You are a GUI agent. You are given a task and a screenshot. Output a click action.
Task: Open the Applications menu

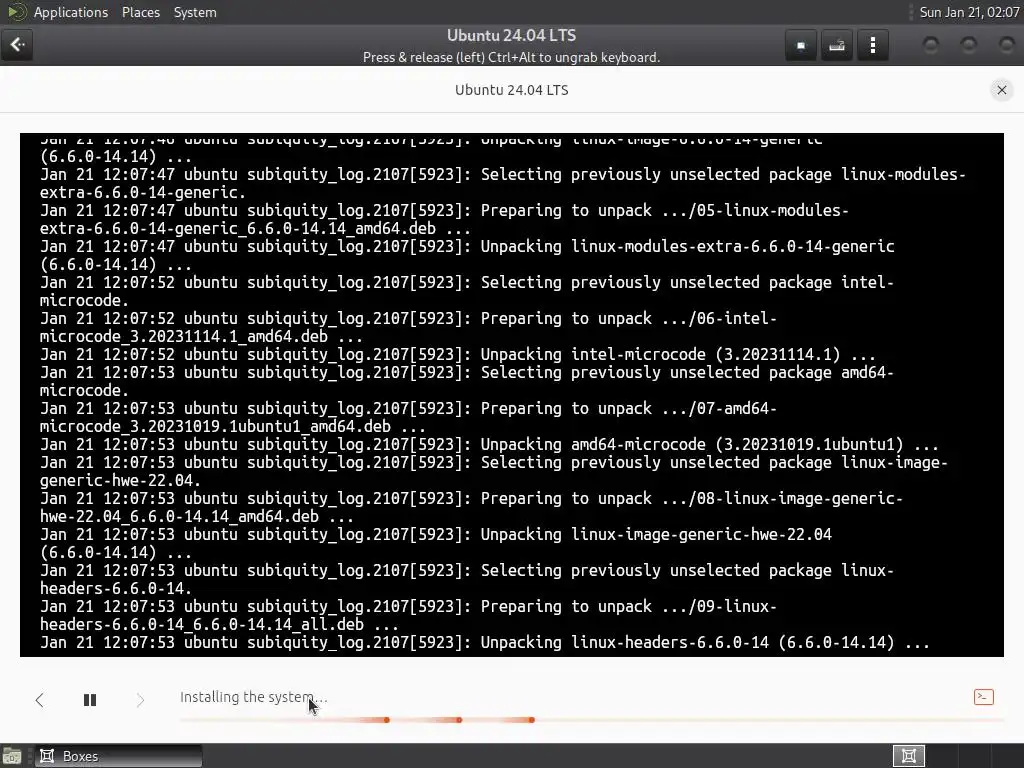pos(71,12)
